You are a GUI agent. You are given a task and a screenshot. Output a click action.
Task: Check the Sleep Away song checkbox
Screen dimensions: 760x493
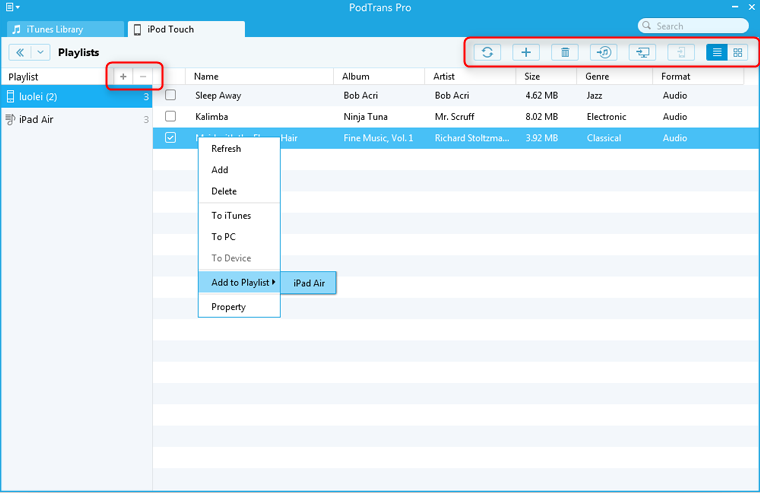tap(170, 95)
